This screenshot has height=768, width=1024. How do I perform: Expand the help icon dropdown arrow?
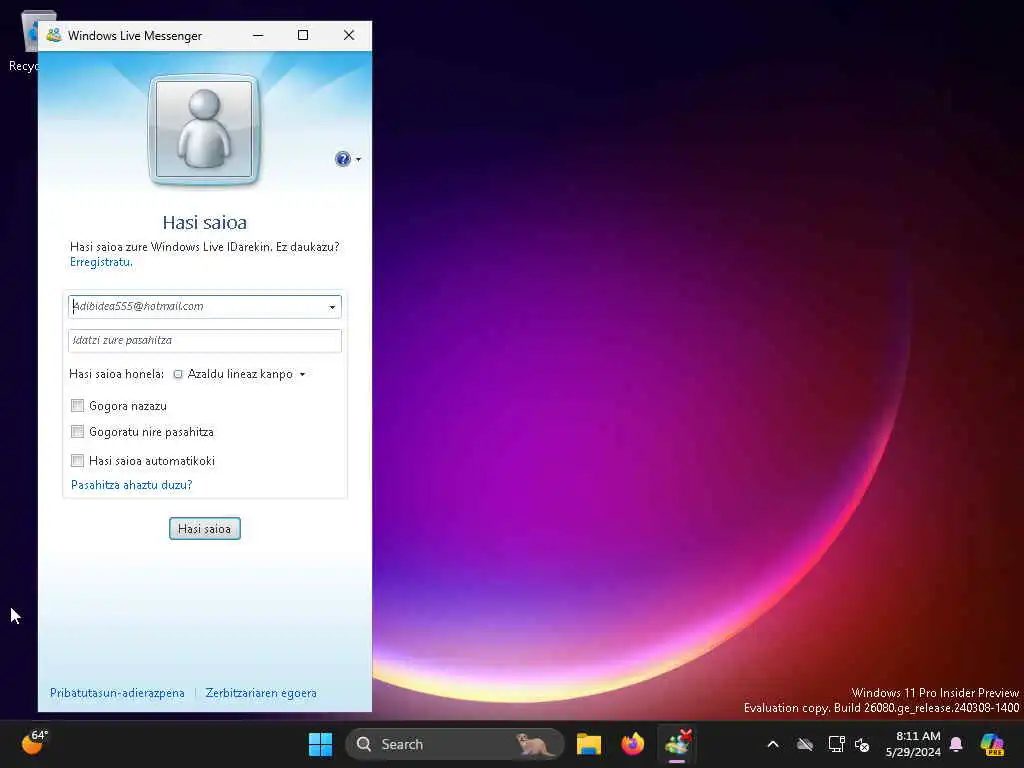pyautogui.click(x=358, y=159)
